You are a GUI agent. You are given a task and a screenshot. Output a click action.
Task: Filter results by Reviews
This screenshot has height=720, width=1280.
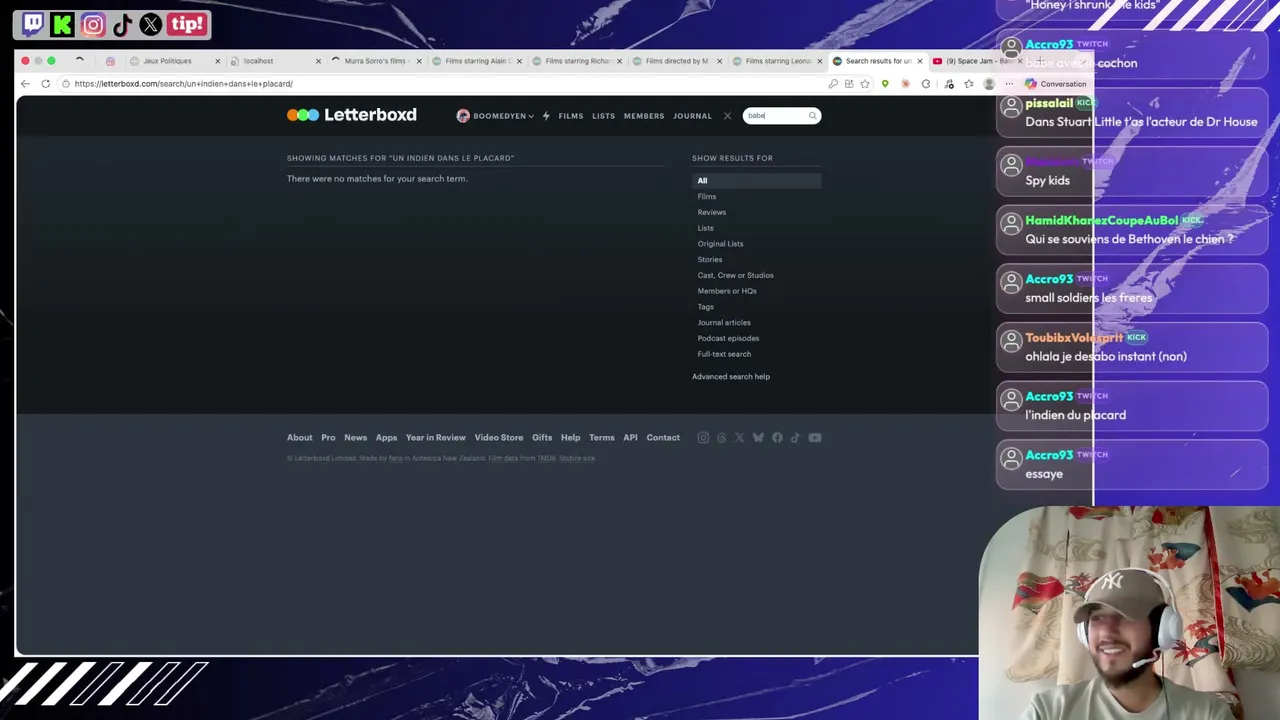point(712,212)
